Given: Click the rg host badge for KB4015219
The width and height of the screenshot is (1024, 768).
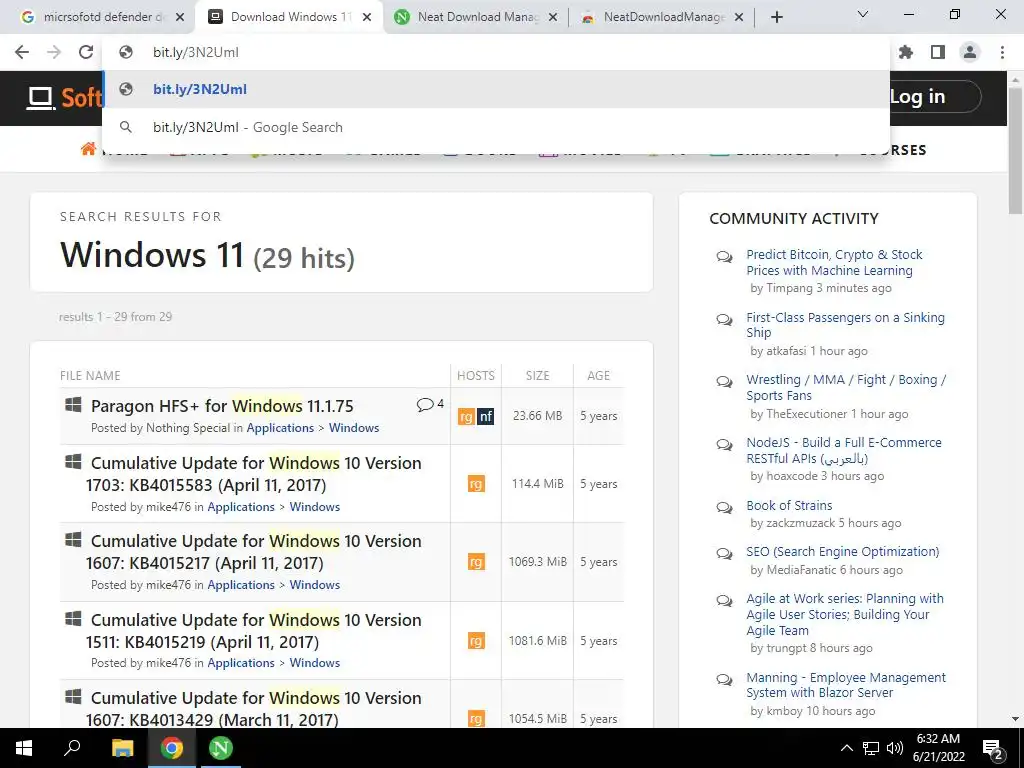Looking at the screenshot, I should 476,641.
